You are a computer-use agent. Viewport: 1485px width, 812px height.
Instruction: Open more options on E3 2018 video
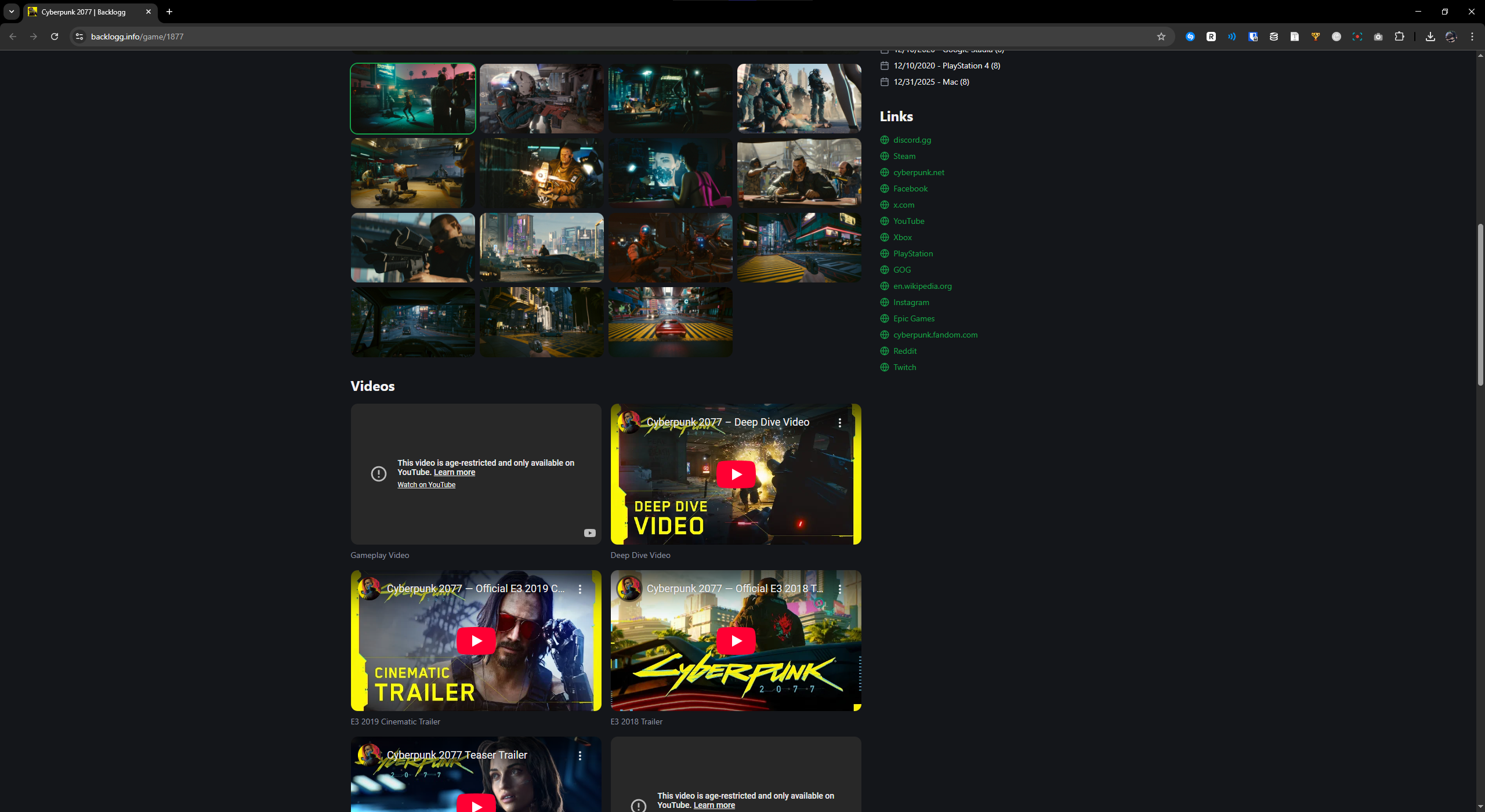tap(840, 589)
